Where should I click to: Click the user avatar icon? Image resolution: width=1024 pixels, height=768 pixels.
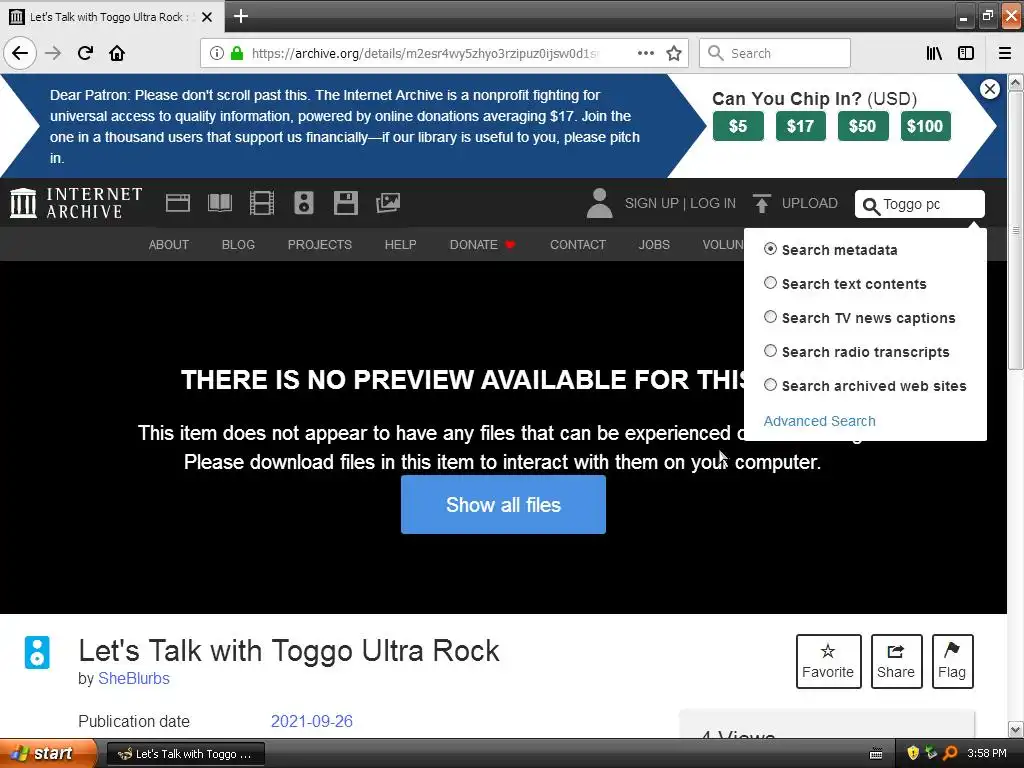tap(599, 203)
